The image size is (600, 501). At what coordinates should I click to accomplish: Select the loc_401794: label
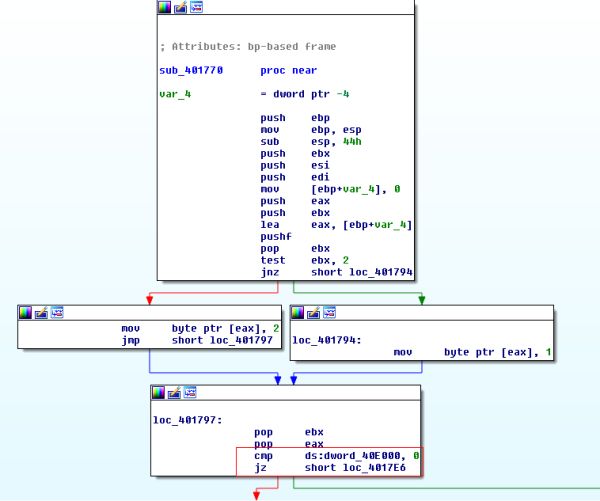(327, 340)
